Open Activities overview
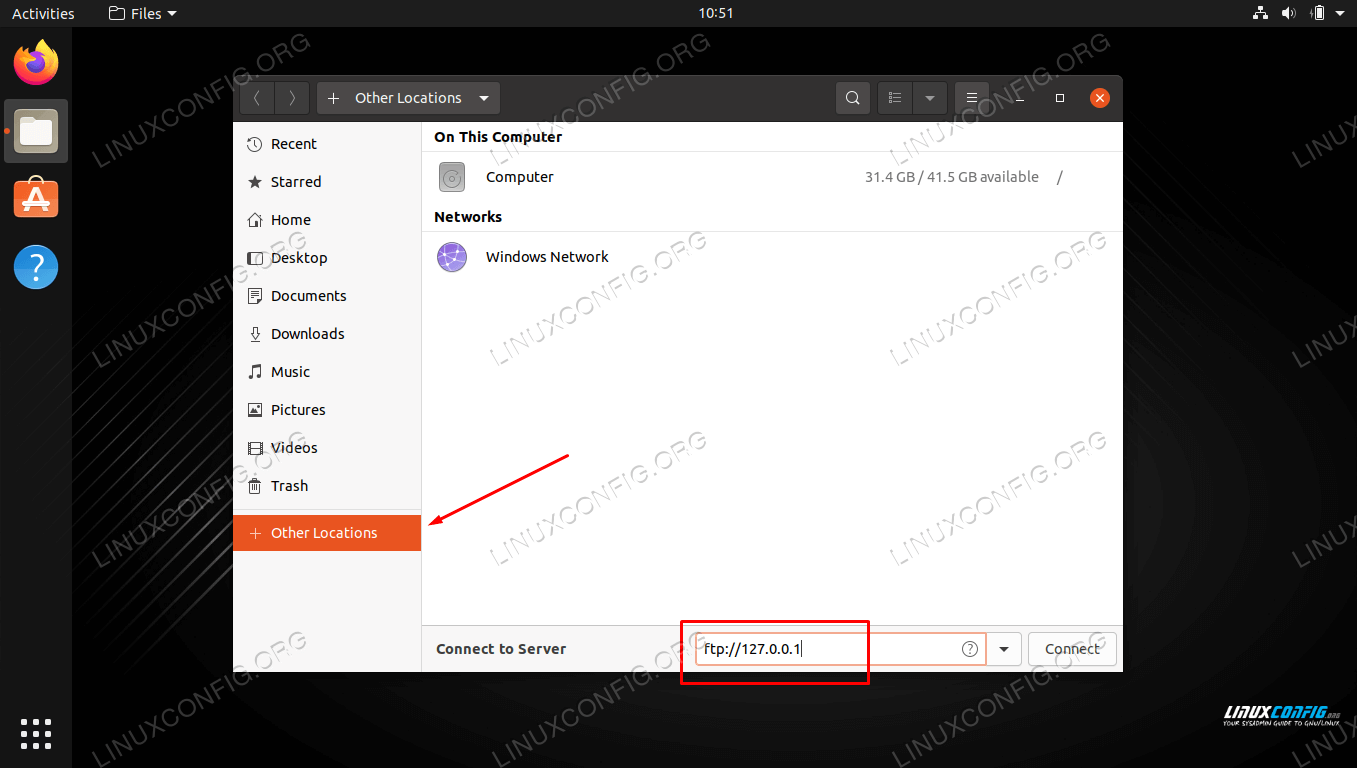The height and width of the screenshot is (768, 1357). [x=43, y=13]
